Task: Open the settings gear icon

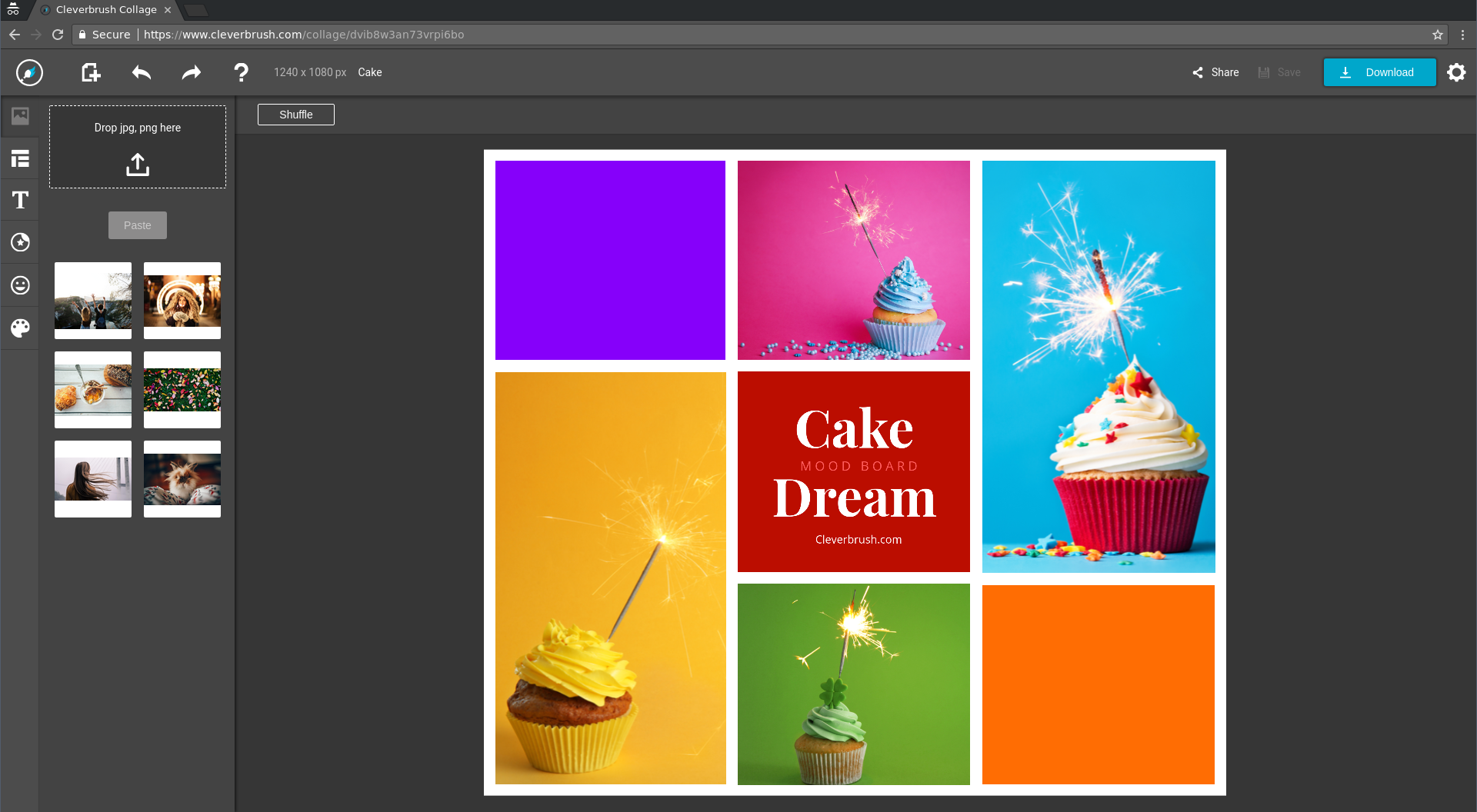Action: pos(1456,72)
